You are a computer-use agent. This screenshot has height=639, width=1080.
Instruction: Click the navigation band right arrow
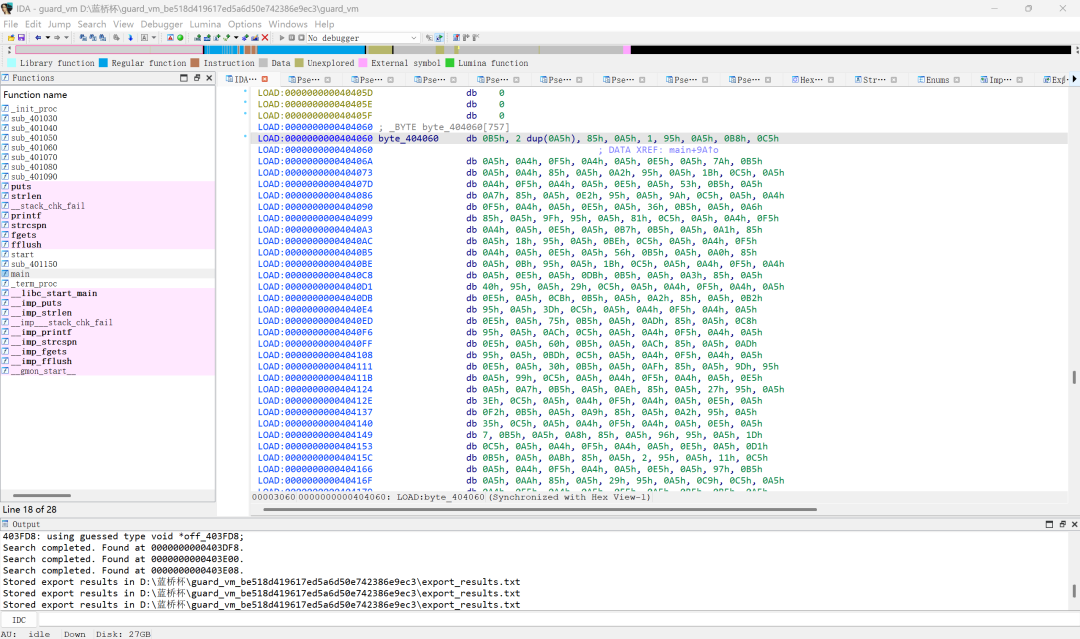pos(1077,50)
